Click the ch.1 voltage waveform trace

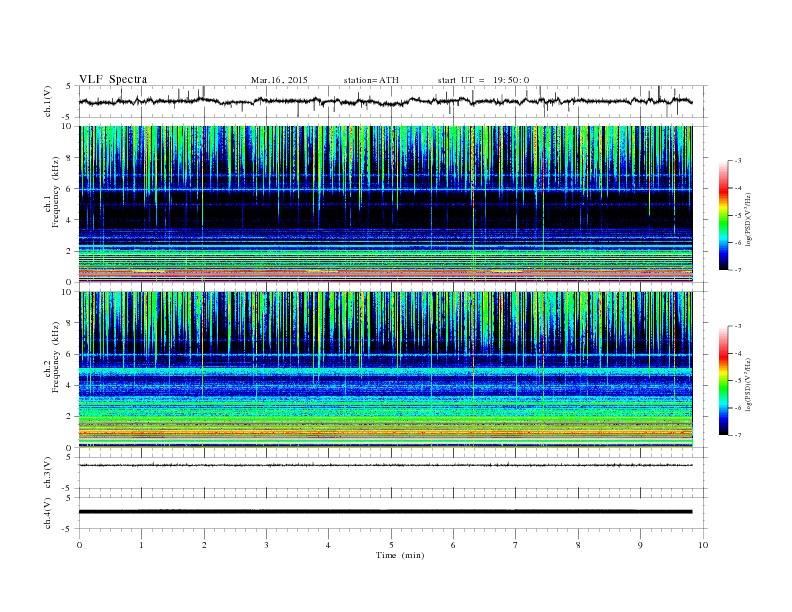(x=385, y=101)
